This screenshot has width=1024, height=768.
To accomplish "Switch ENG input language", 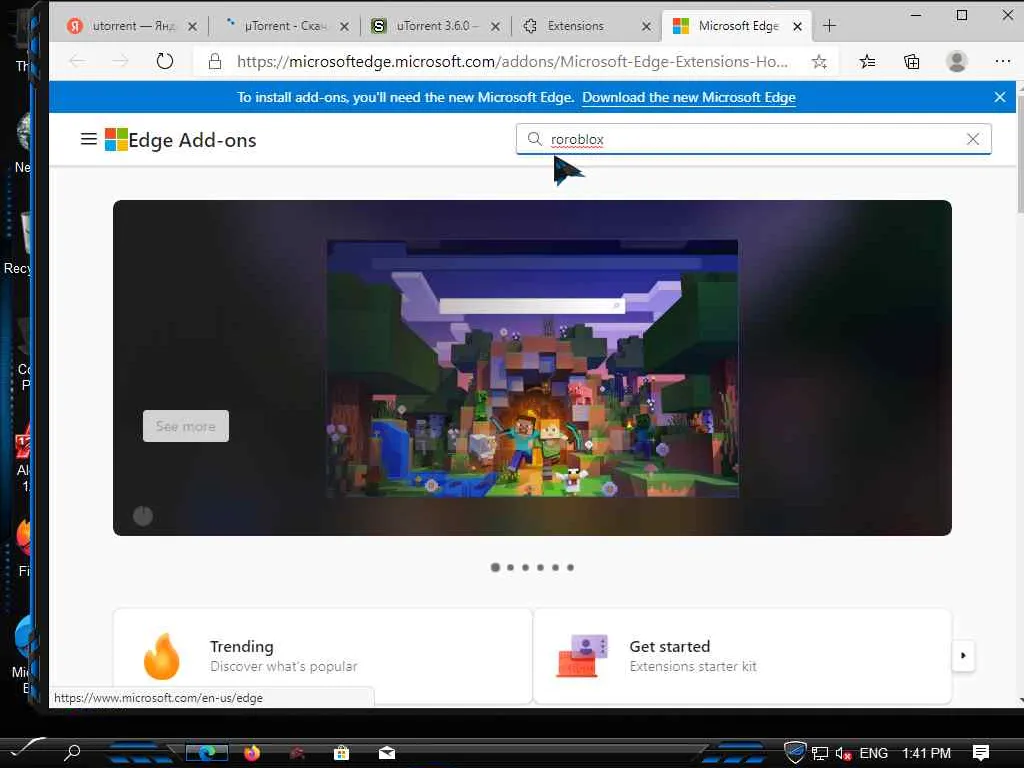I will [x=873, y=753].
